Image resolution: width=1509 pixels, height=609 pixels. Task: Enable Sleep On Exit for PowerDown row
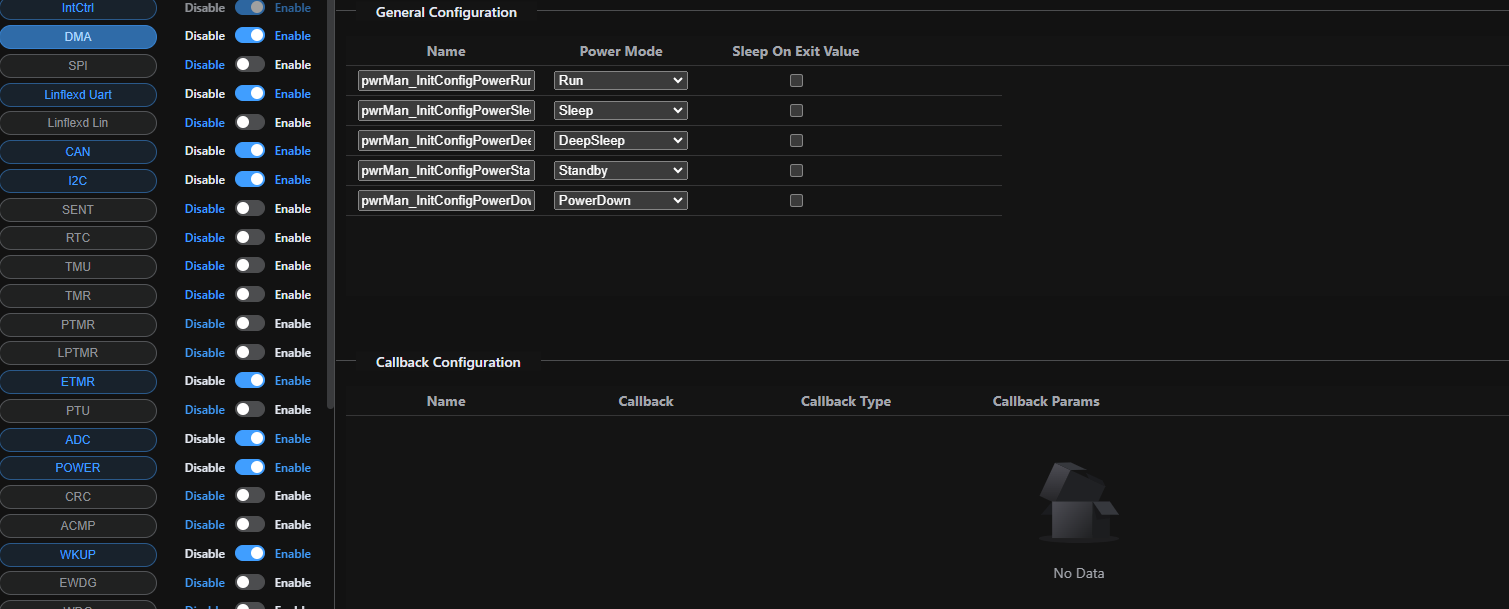tap(796, 201)
